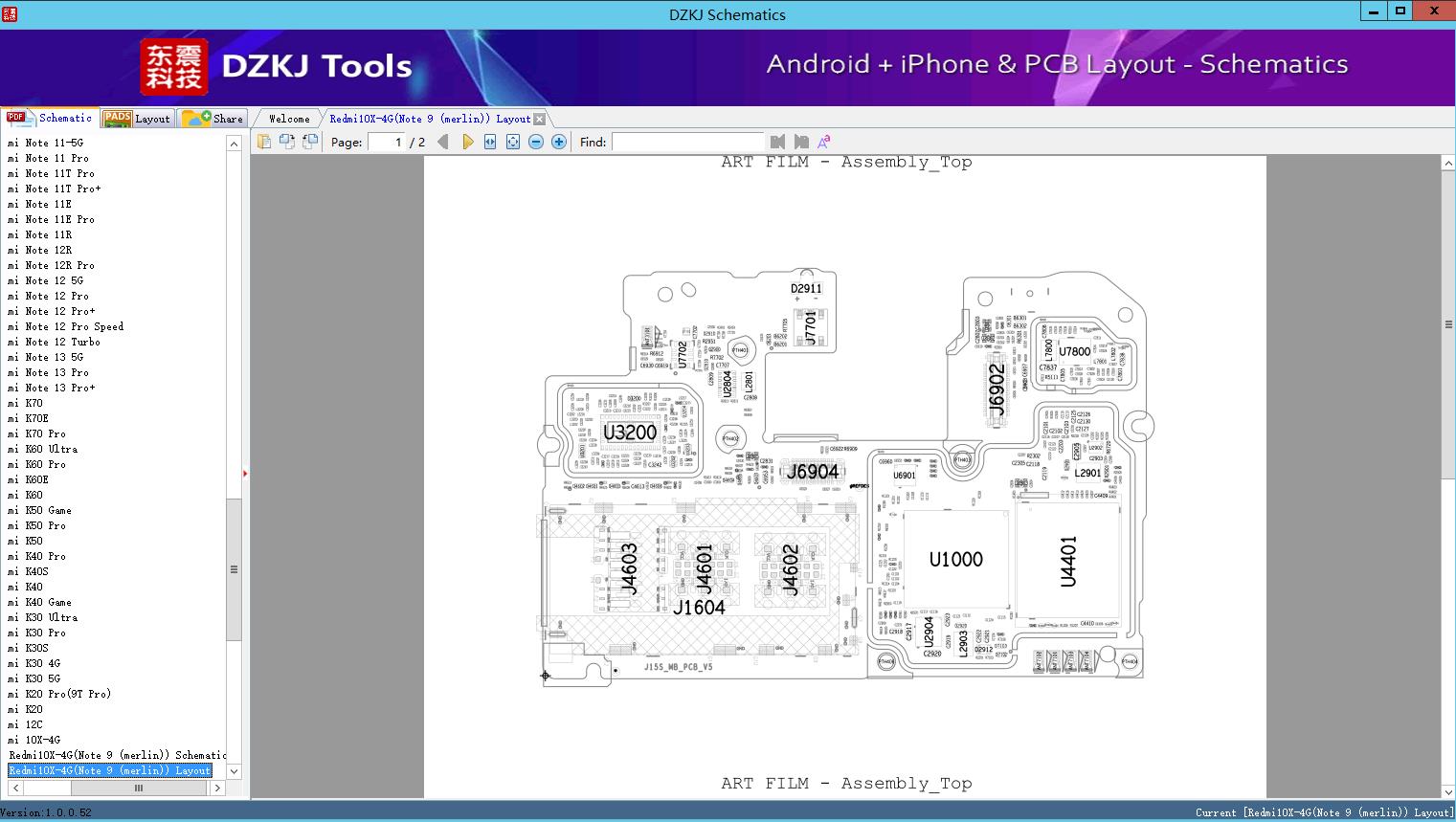Select 'mi K30 4G' in the list
Image resolution: width=1456 pixels, height=822 pixels.
[34, 663]
